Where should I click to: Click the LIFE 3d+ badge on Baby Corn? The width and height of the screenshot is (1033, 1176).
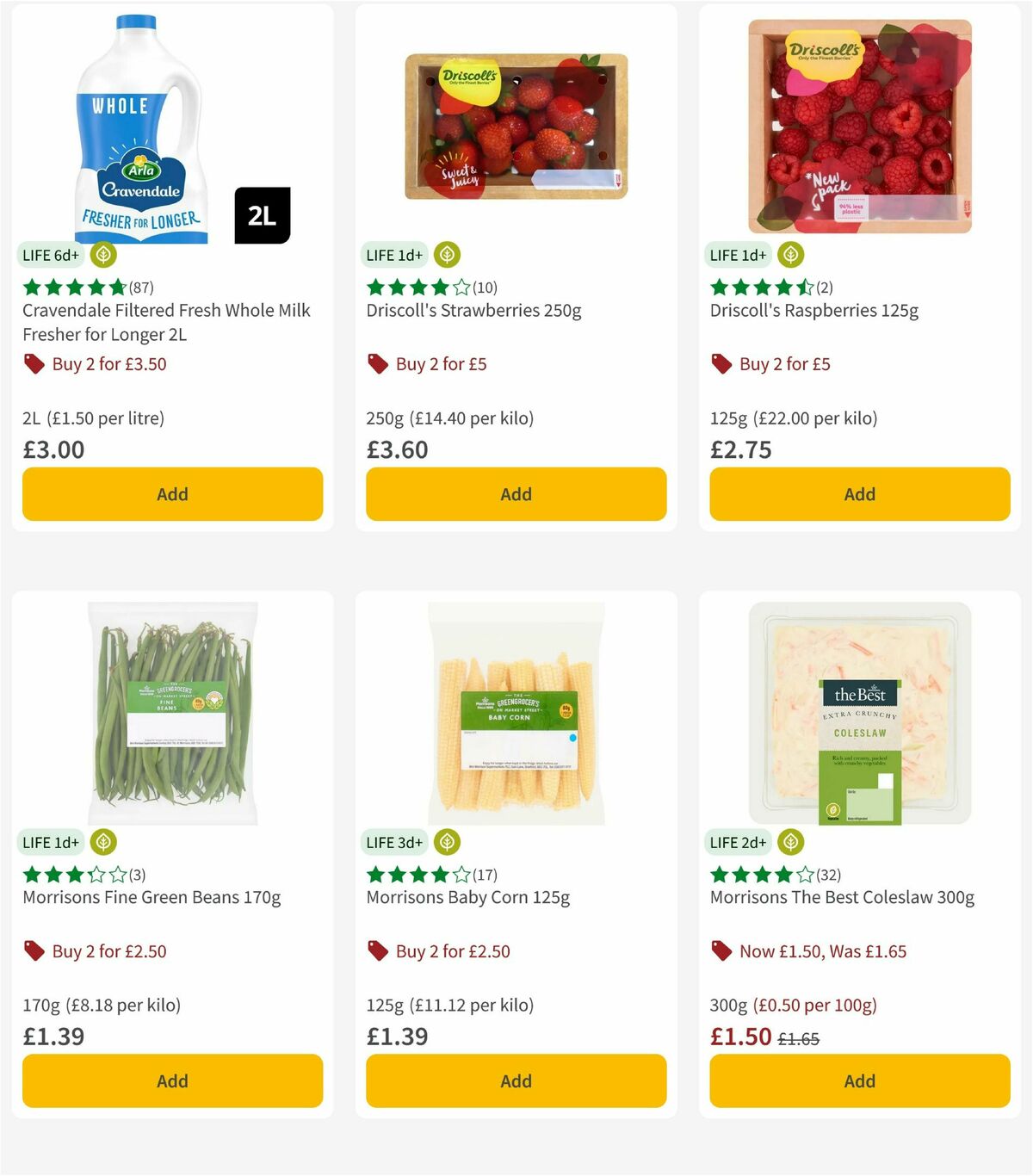coord(393,842)
